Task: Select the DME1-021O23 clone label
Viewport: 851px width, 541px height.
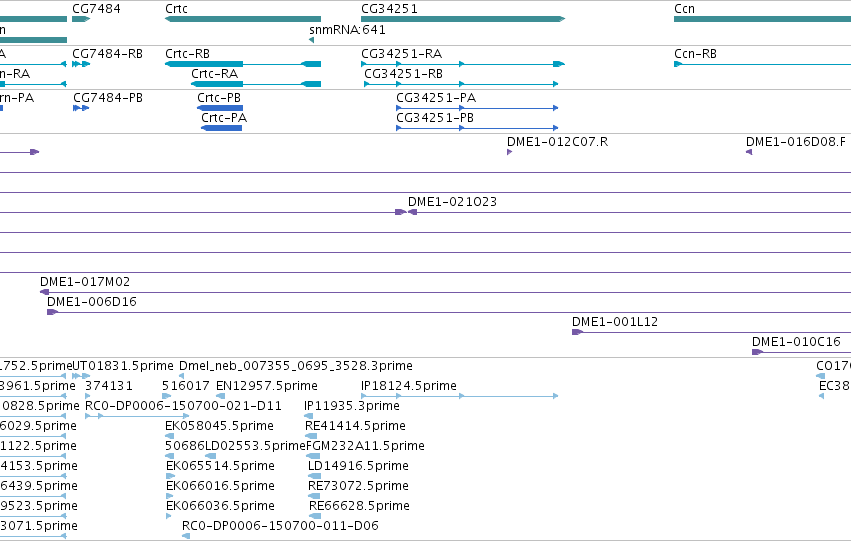Action: (452, 202)
